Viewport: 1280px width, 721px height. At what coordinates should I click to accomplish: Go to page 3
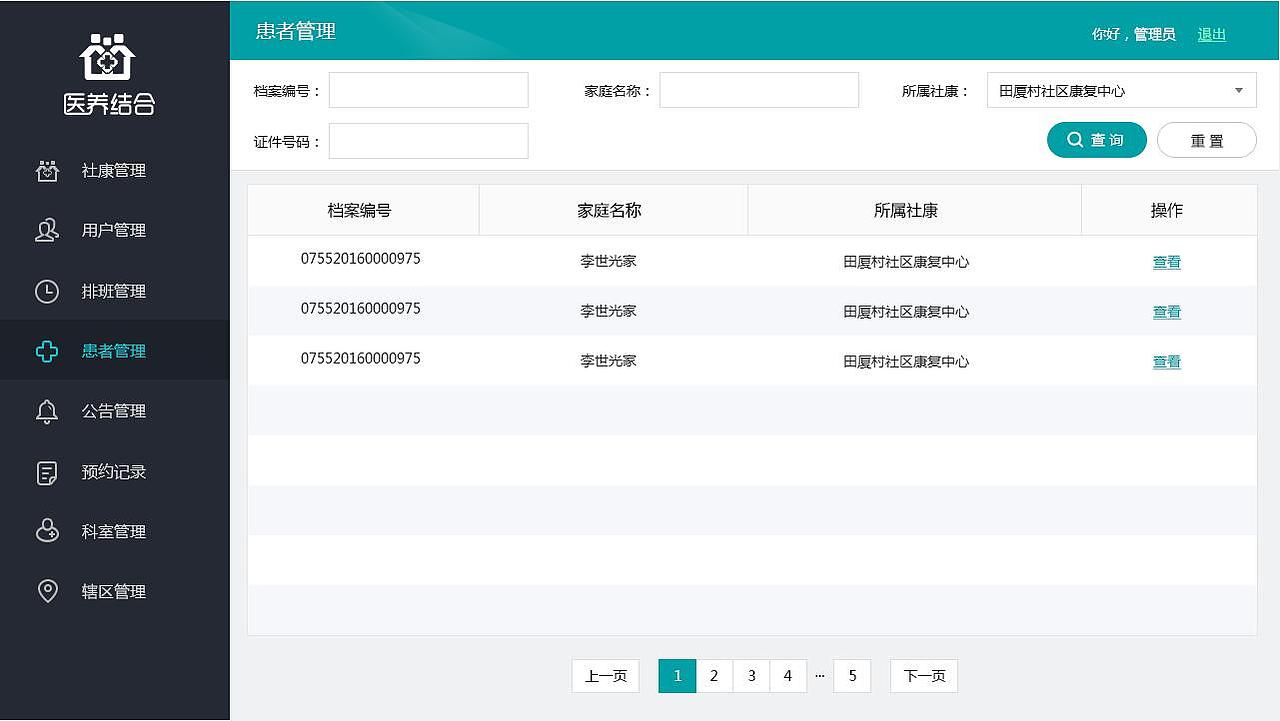pos(751,676)
